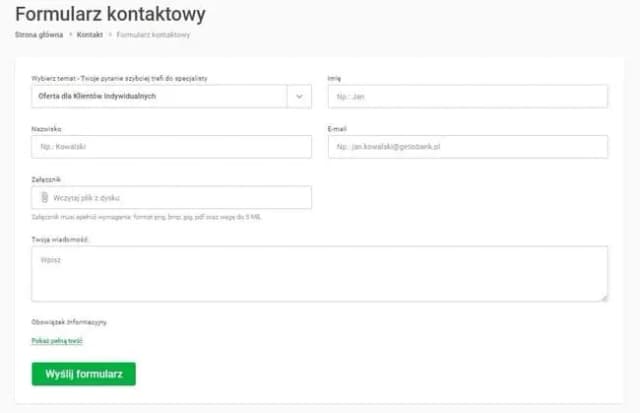Focus the 'Twoja wiadomość' message textarea

(x=319, y=273)
